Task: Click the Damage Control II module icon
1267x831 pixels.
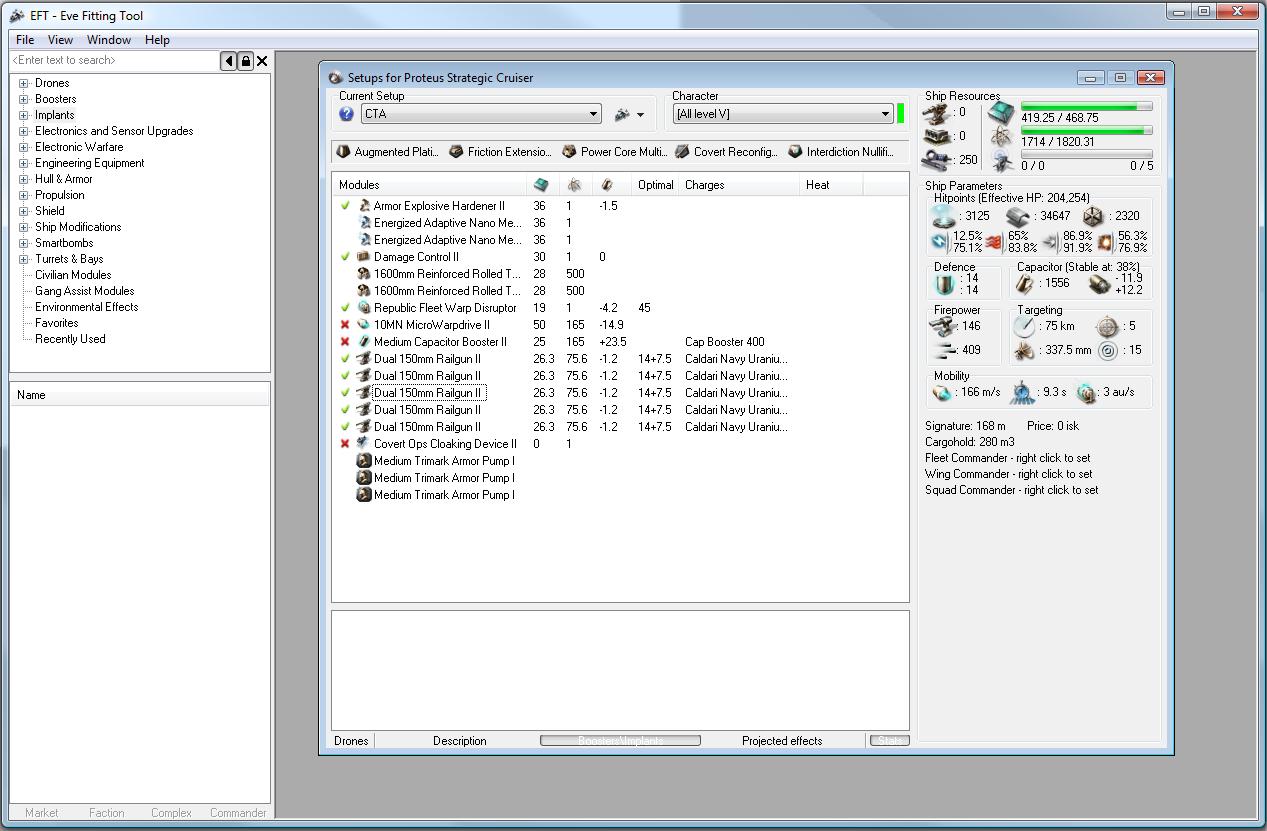Action: pos(364,257)
